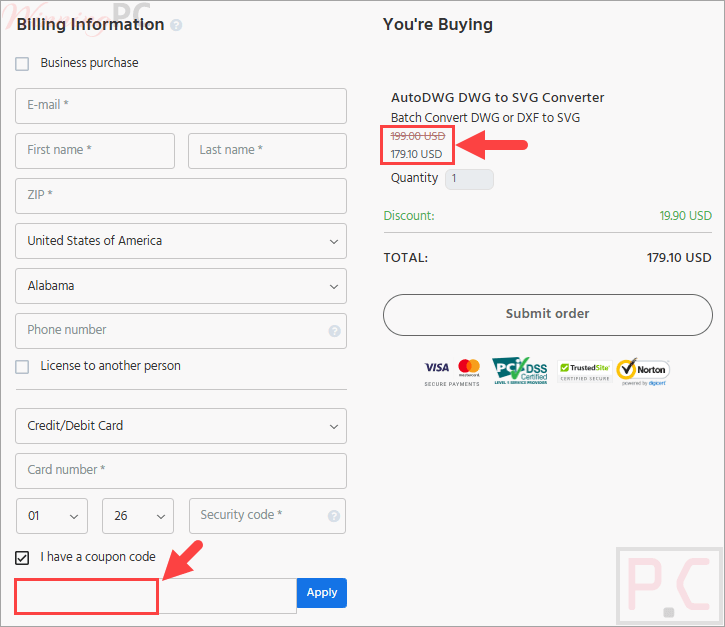725x627 pixels.
Task: Click the Phone number help icon
Action: [x=334, y=331]
